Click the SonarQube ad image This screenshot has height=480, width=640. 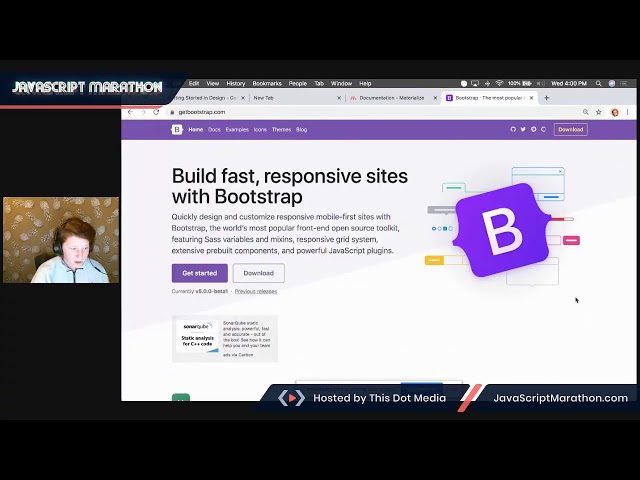(198, 336)
